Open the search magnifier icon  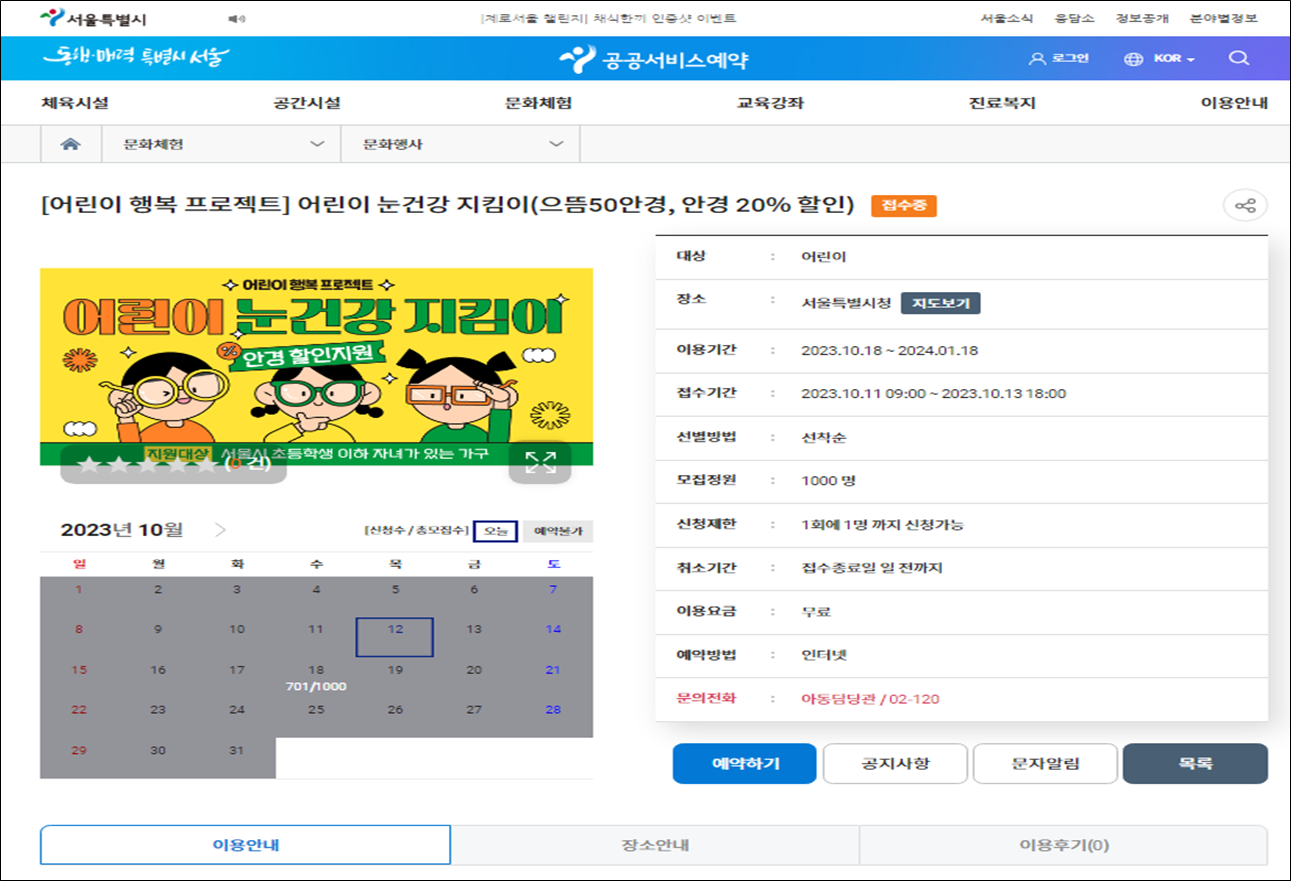[1239, 58]
